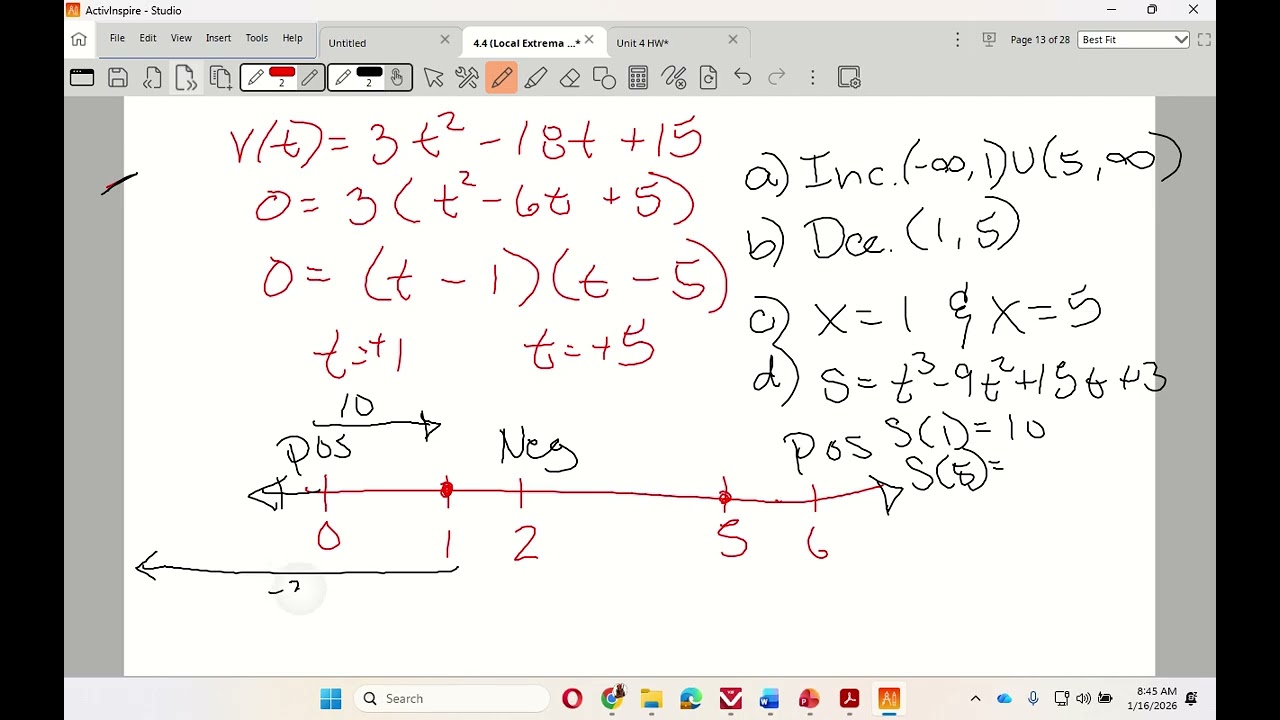The height and width of the screenshot is (720, 1280).
Task: Open Word from the taskbar
Action: pos(770,698)
